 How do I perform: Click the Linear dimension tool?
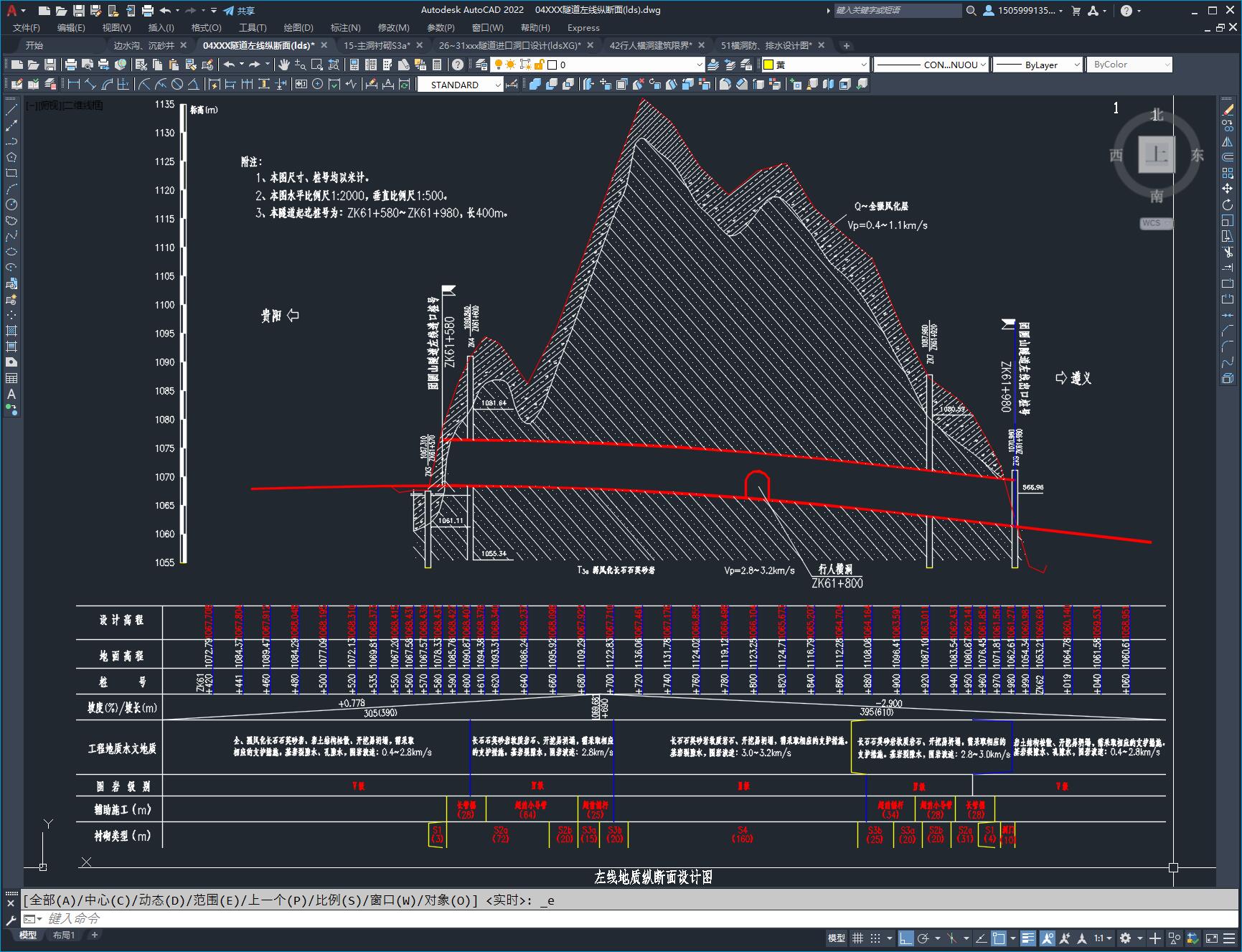point(73,85)
